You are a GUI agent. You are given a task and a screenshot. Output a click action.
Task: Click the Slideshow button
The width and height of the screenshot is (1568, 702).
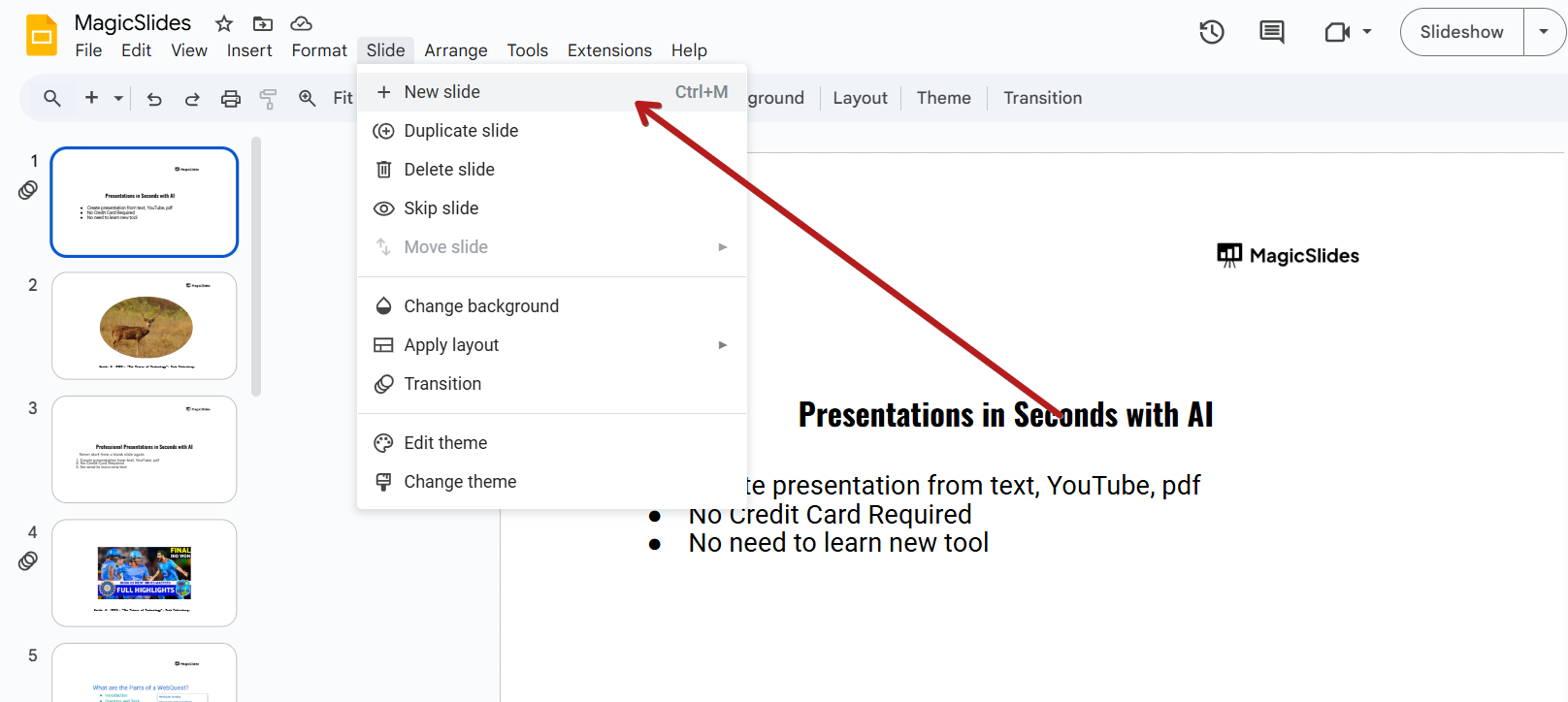tap(1461, 32)
